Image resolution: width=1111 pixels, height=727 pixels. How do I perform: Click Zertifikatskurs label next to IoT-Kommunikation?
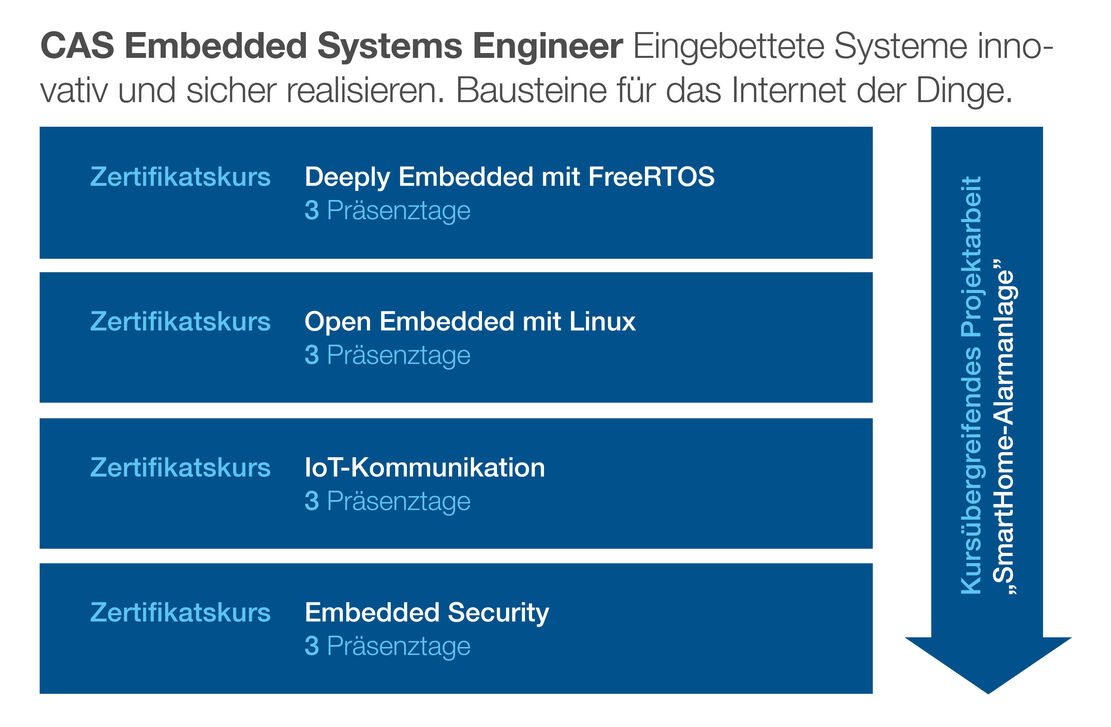pos(180,467)
